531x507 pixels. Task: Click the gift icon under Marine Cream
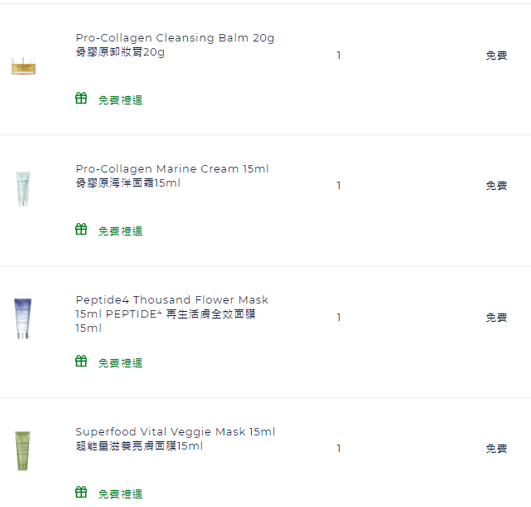click(81, 229)
